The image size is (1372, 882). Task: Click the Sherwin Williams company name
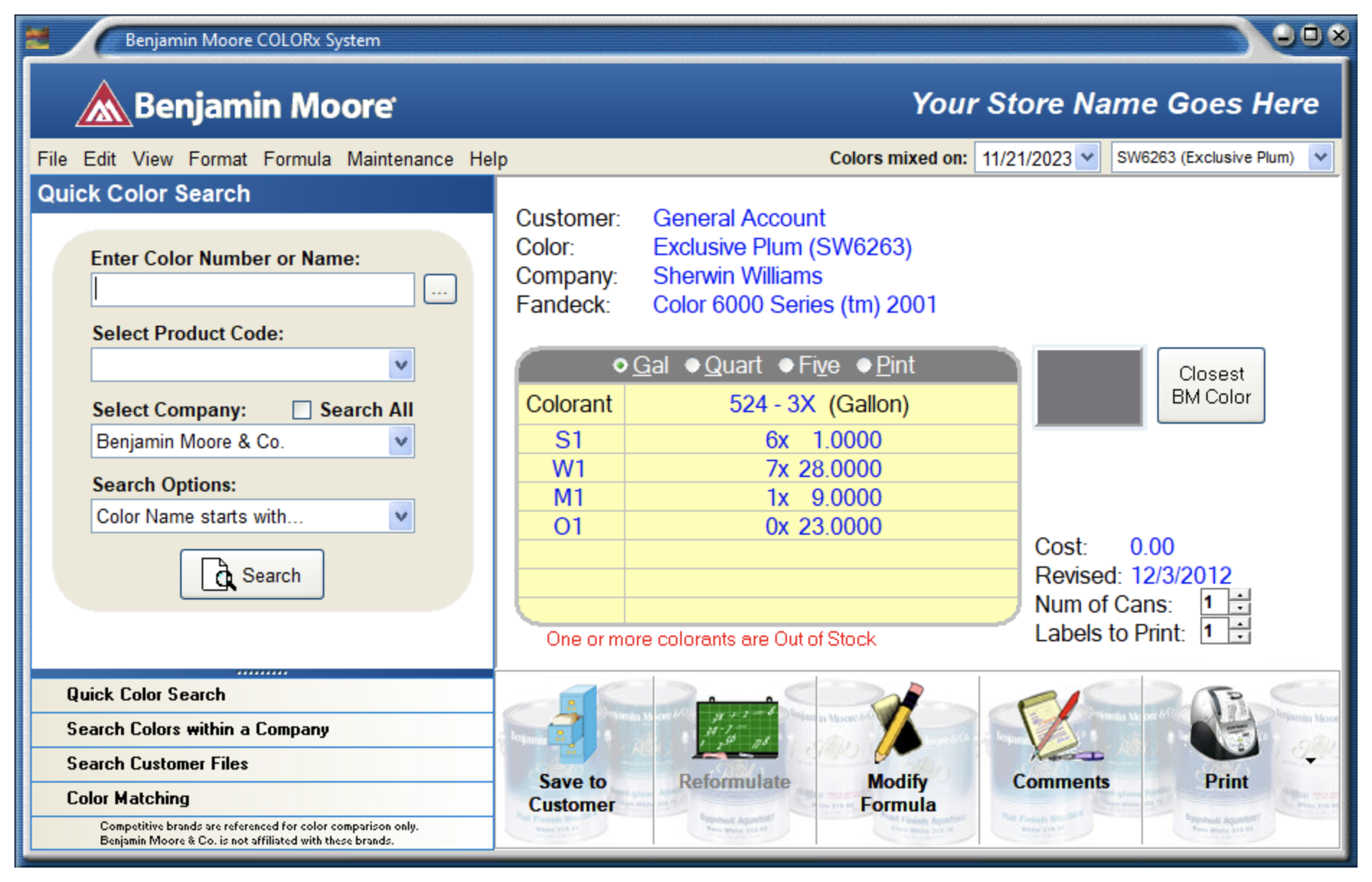[x=737, y=276]
